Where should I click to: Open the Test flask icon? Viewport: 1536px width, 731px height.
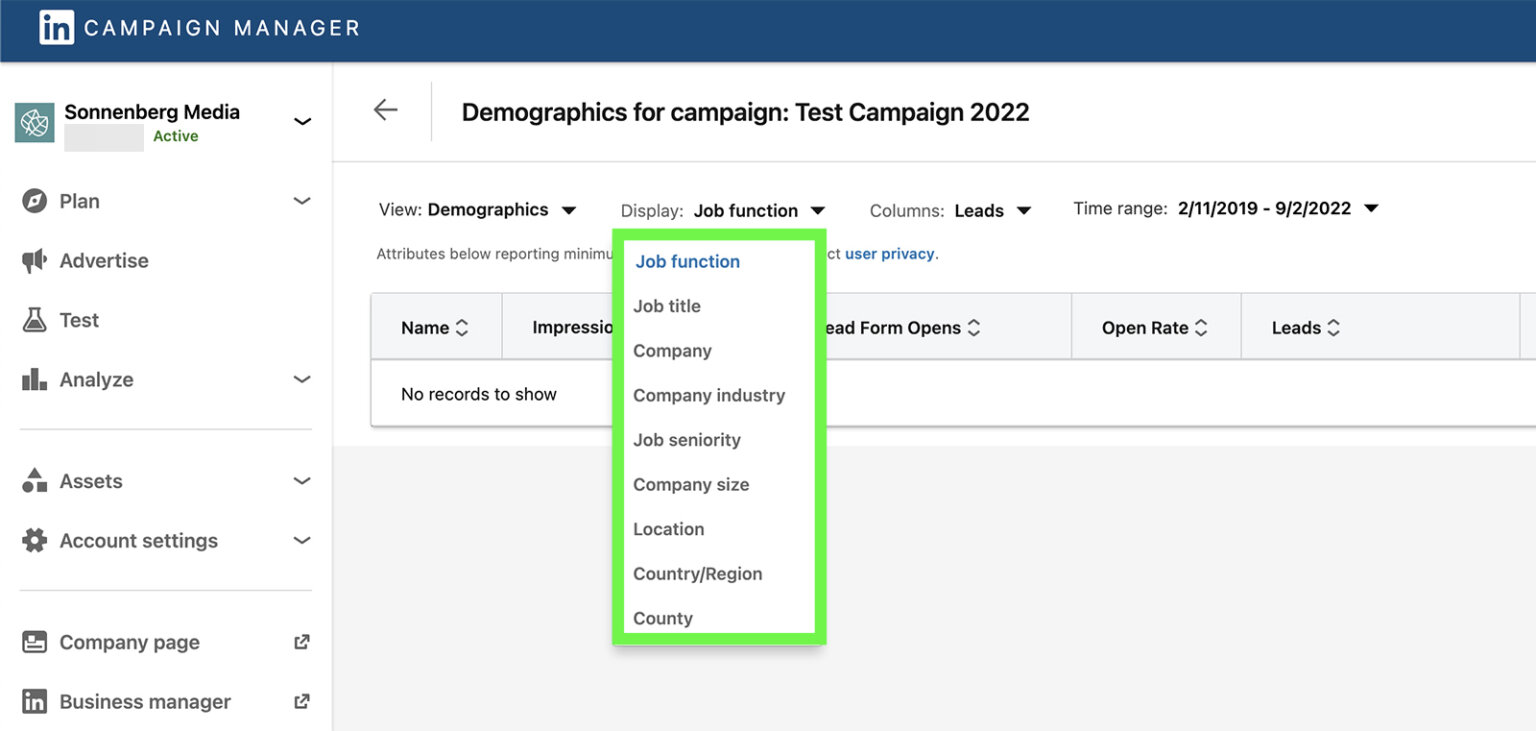[34, 320]
